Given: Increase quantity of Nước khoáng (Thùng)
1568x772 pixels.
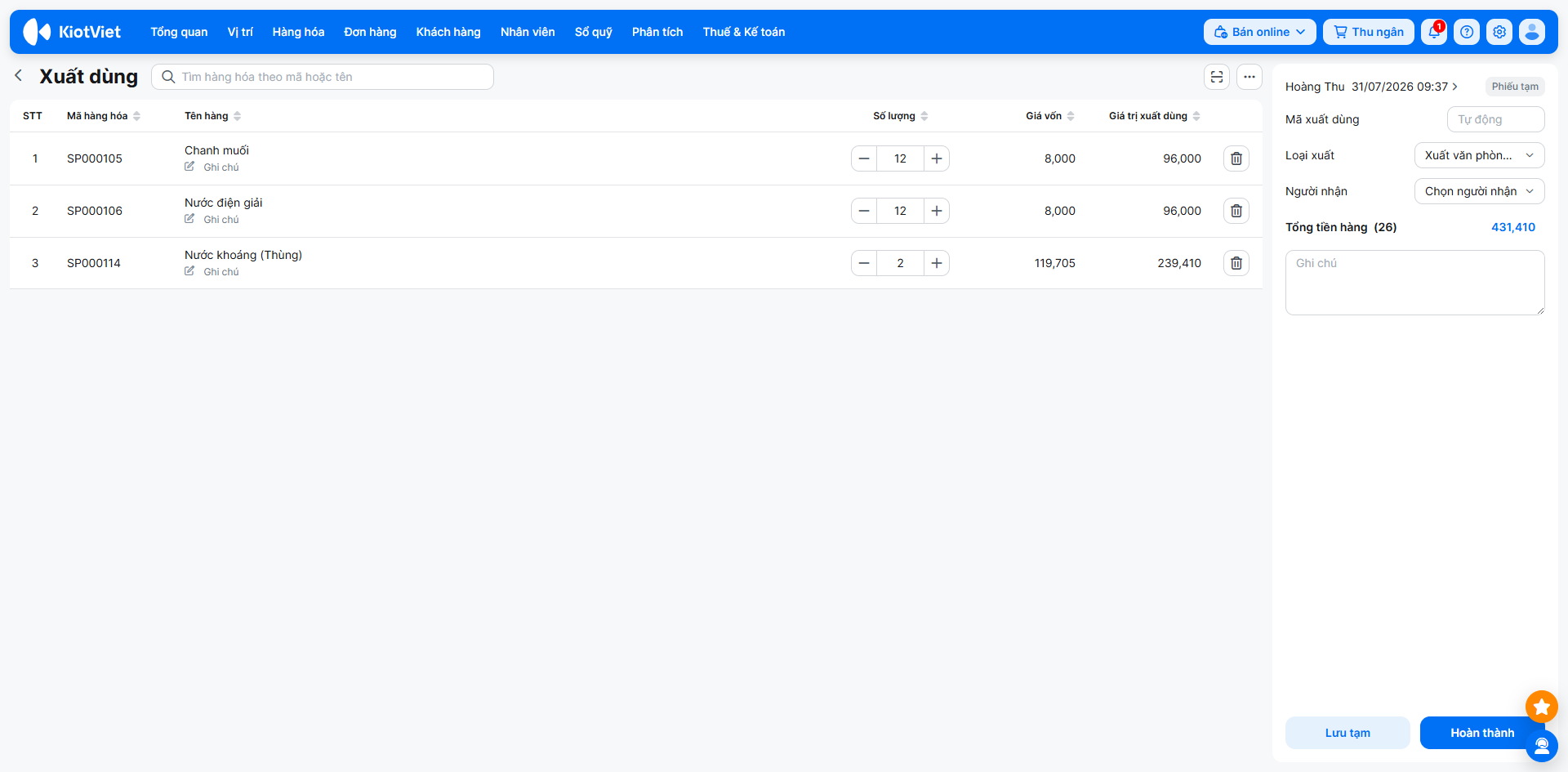Looking at the screenshot, I should (937, 263).
